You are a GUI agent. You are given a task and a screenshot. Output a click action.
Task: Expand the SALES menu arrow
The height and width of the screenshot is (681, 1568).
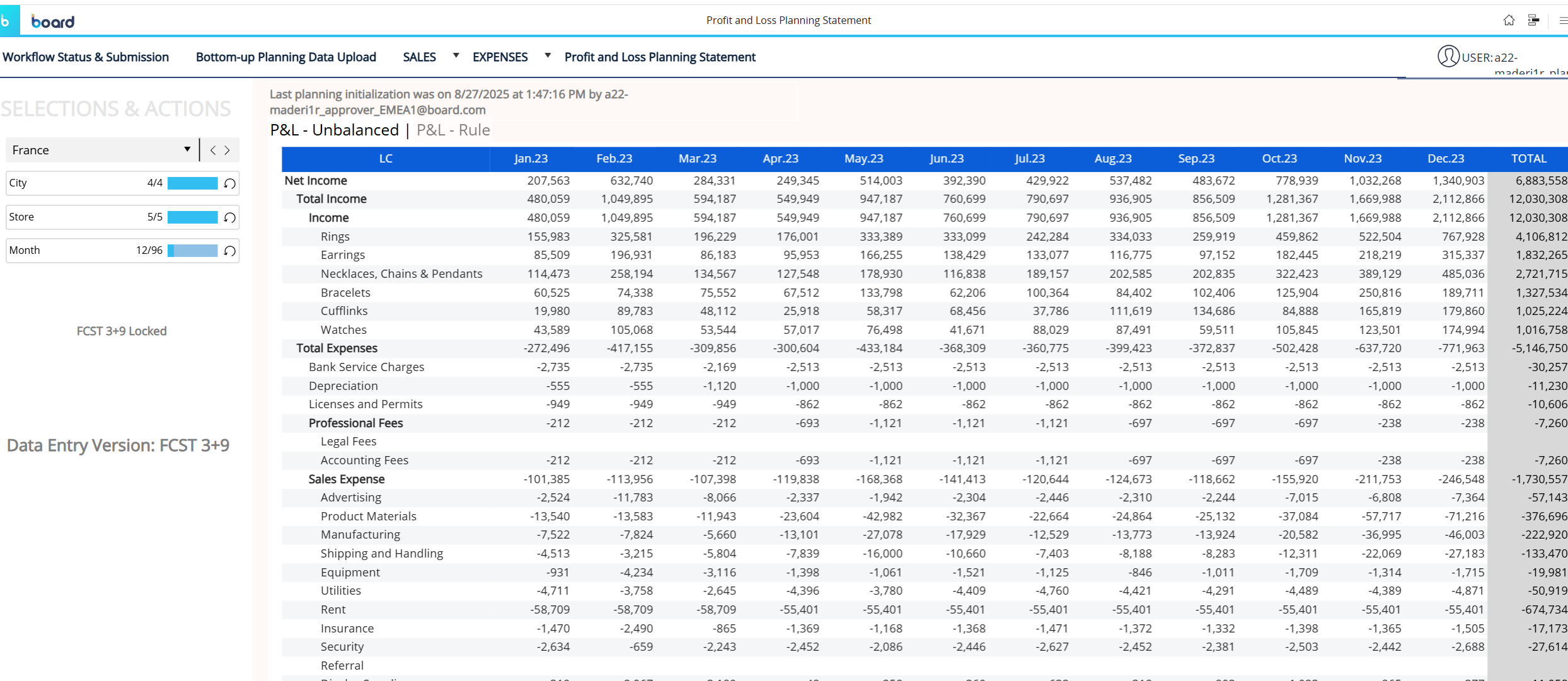click(456, 55)
